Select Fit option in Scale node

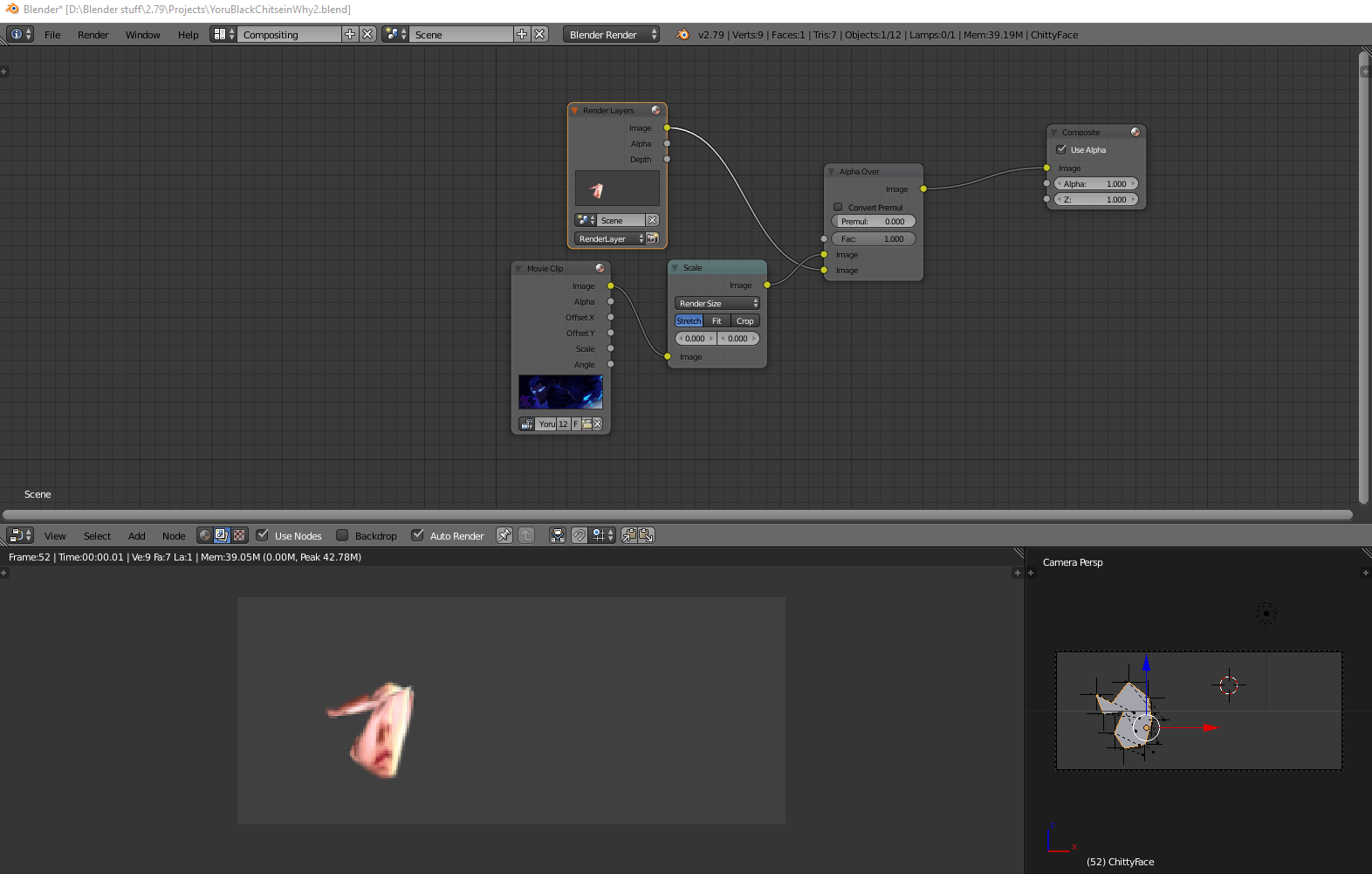pos(717,321)
